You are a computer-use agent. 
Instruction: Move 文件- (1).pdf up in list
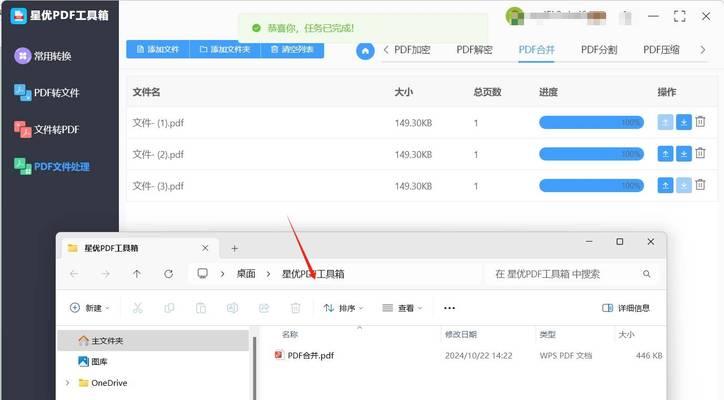pos(665,122)
